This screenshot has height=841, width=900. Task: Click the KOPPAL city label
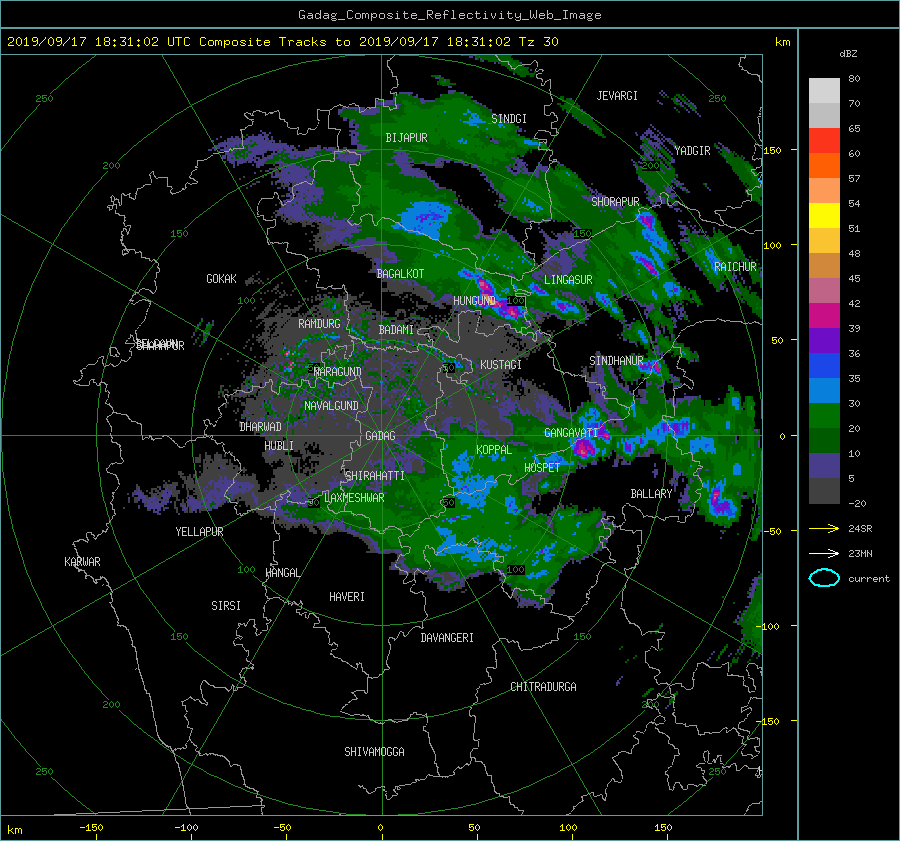pyautogui.click(x=494, y=450)
